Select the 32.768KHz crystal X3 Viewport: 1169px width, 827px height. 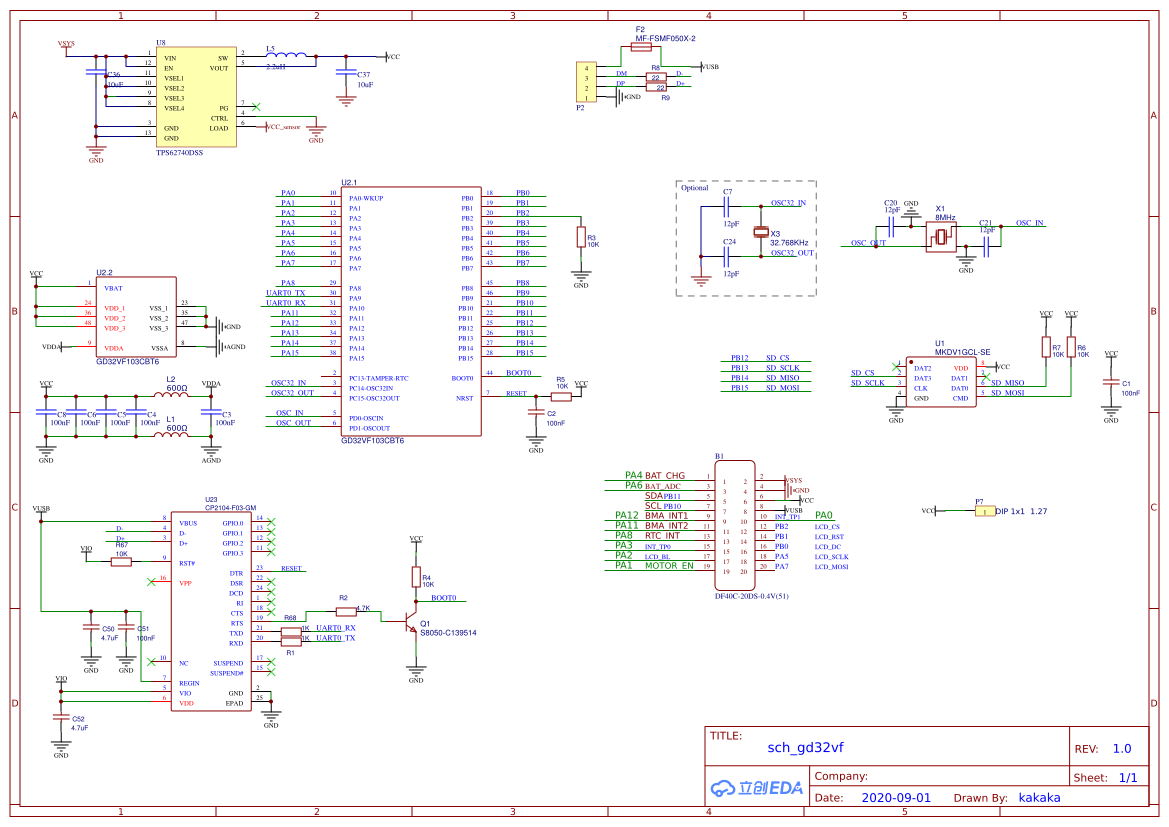point(760,233)
